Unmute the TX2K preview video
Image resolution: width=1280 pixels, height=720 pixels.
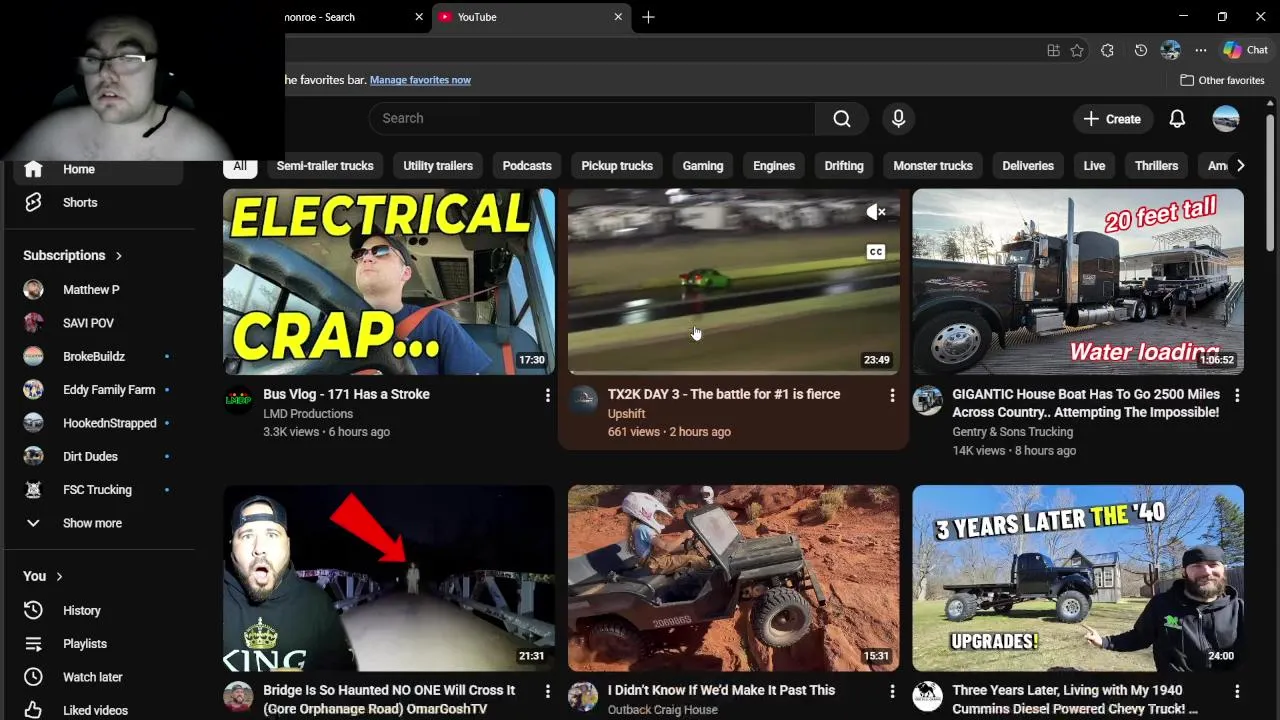(876, 212)
